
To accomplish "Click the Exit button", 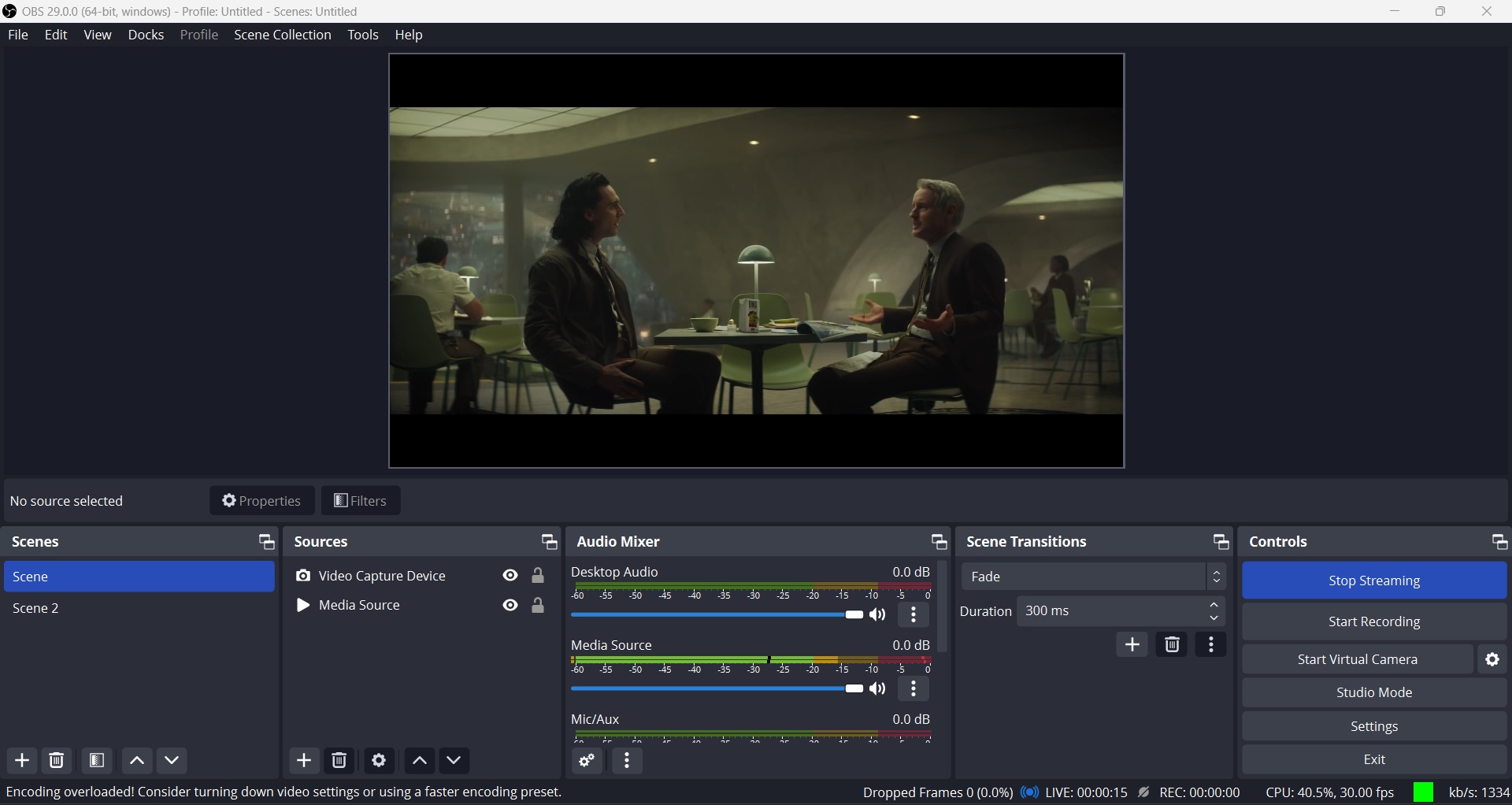I will pyautogui.click(x=1374, y=759).
